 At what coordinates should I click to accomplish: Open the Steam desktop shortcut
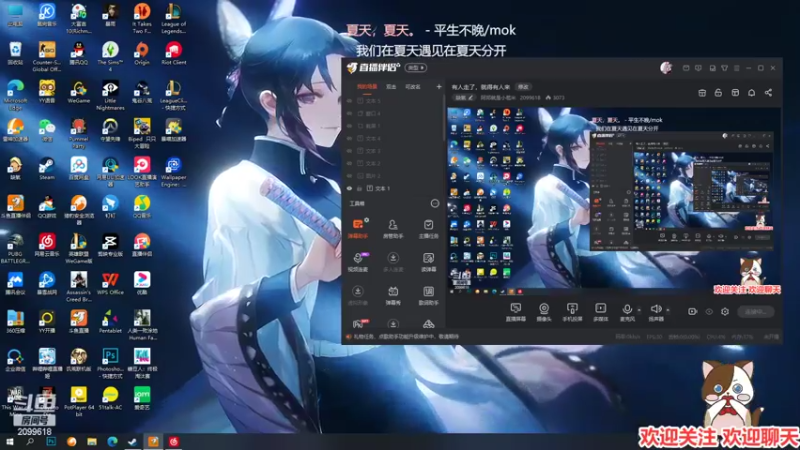coord(46,169)
